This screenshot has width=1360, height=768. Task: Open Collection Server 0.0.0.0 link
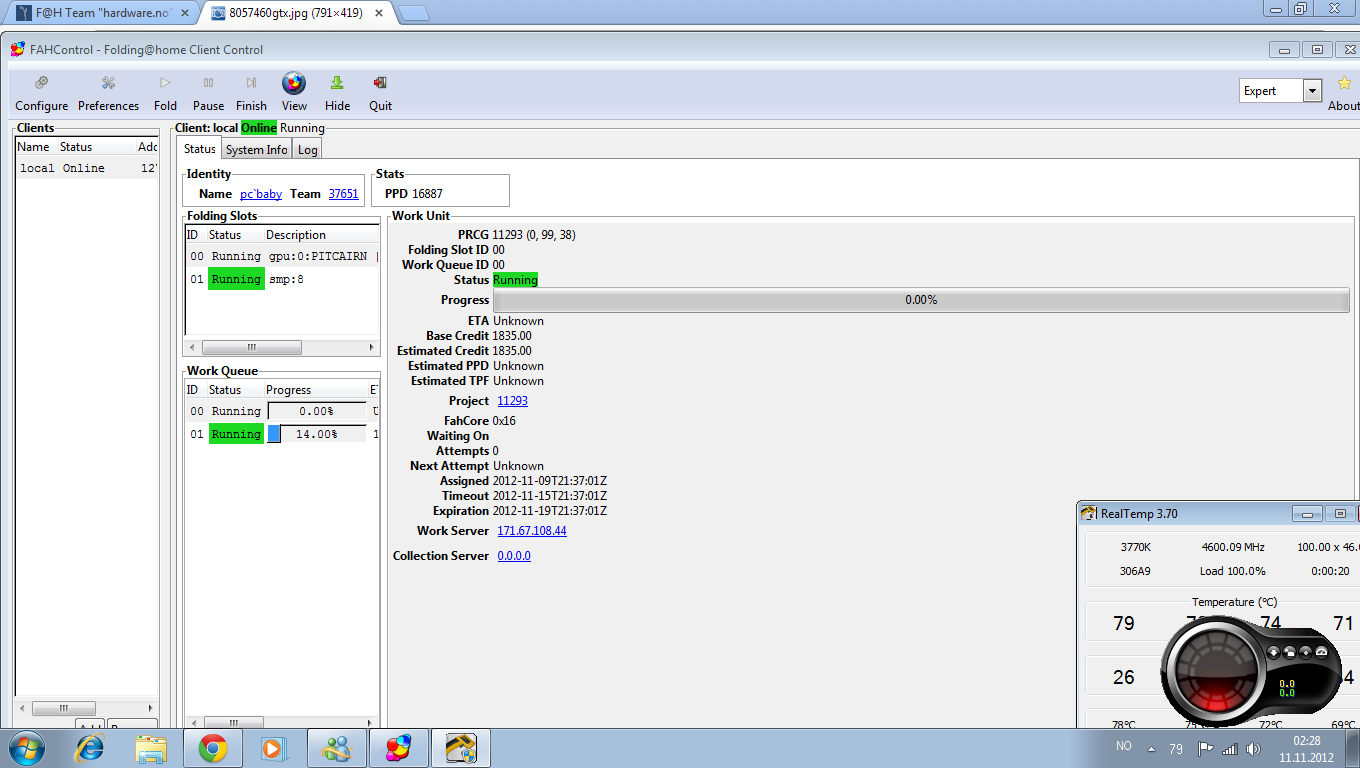(514, 556)
